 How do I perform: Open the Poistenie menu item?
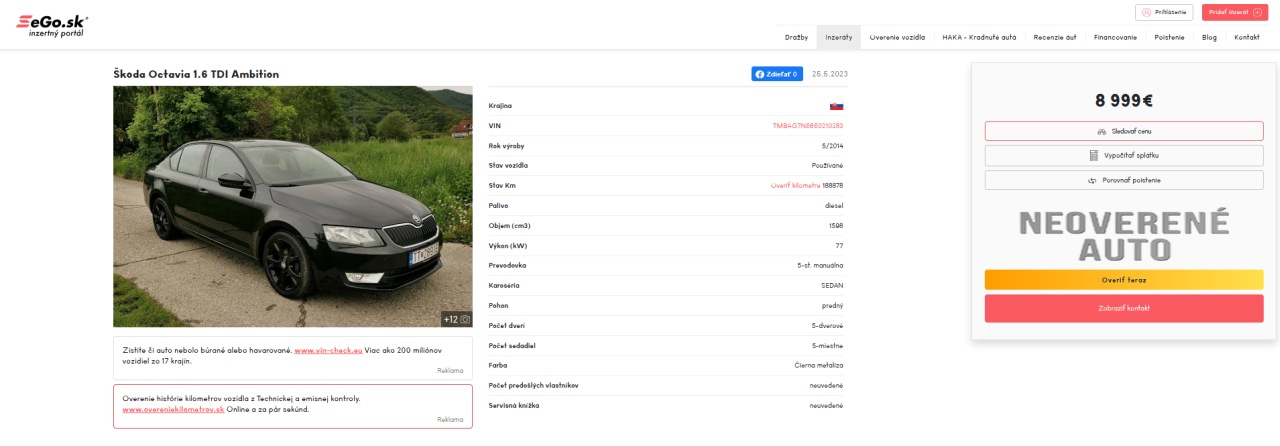[1169, 37]
